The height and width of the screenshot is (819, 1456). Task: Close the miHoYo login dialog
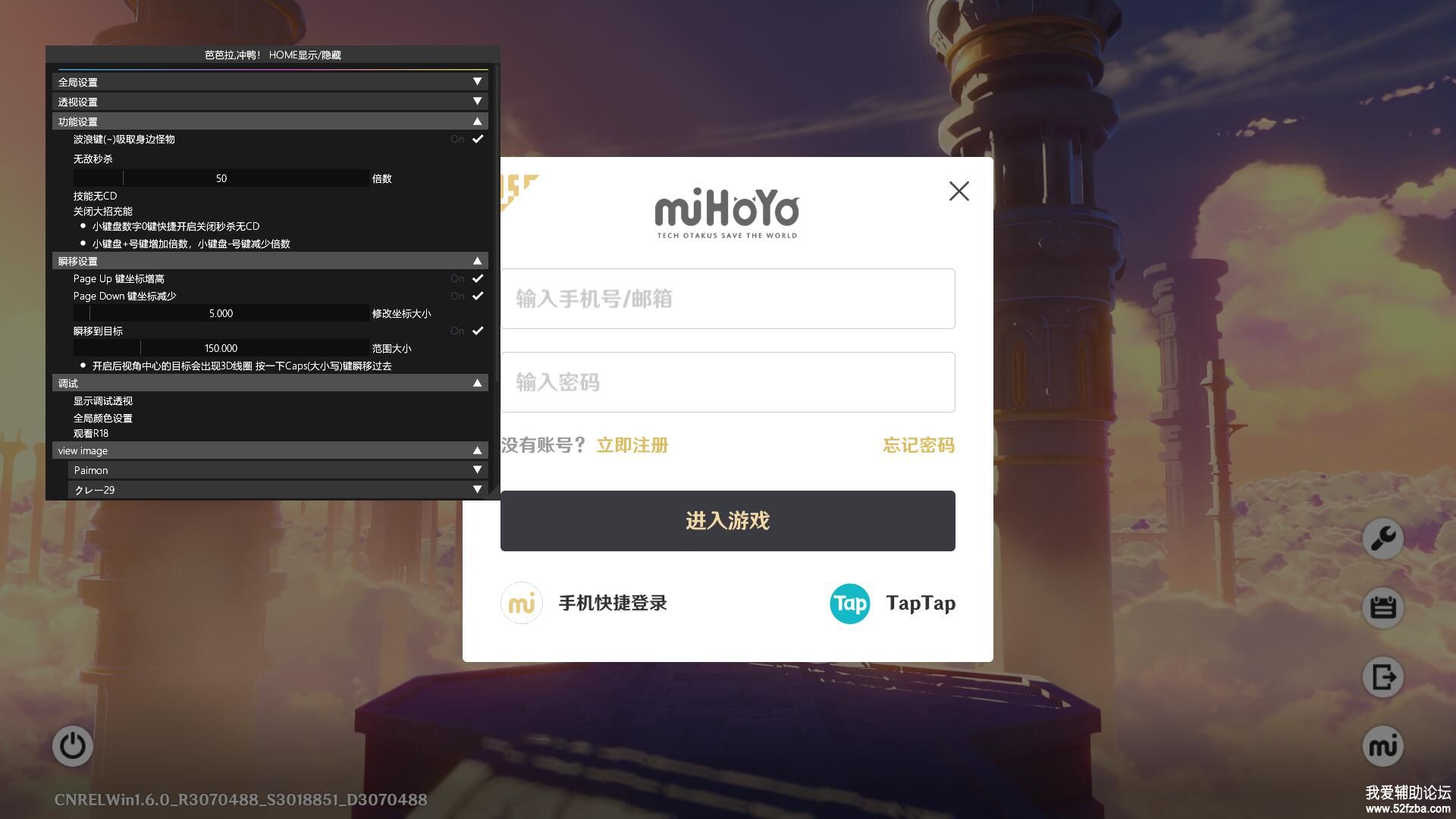[959, 191]
